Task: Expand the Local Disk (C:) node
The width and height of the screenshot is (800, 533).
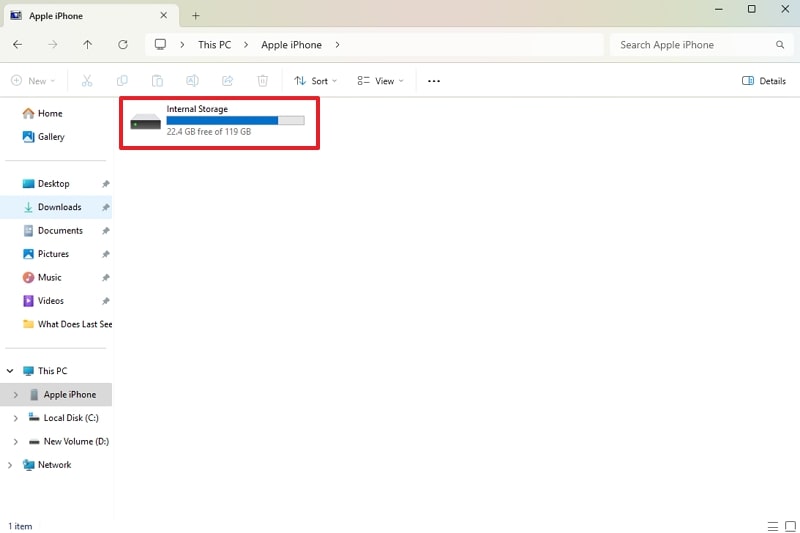Action: pyautogui.click(x=15, y=418)
